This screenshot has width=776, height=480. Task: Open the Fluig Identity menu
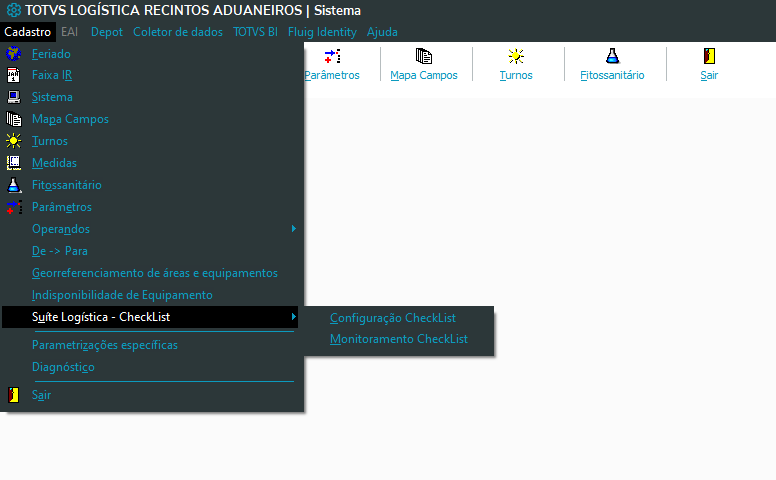coord(322,32)
